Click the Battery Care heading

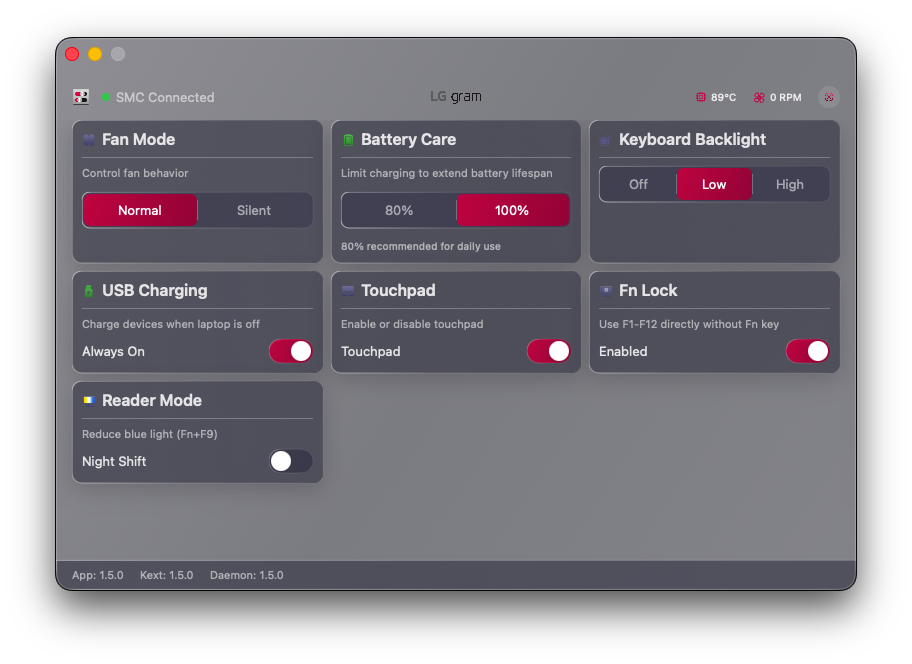408,140
